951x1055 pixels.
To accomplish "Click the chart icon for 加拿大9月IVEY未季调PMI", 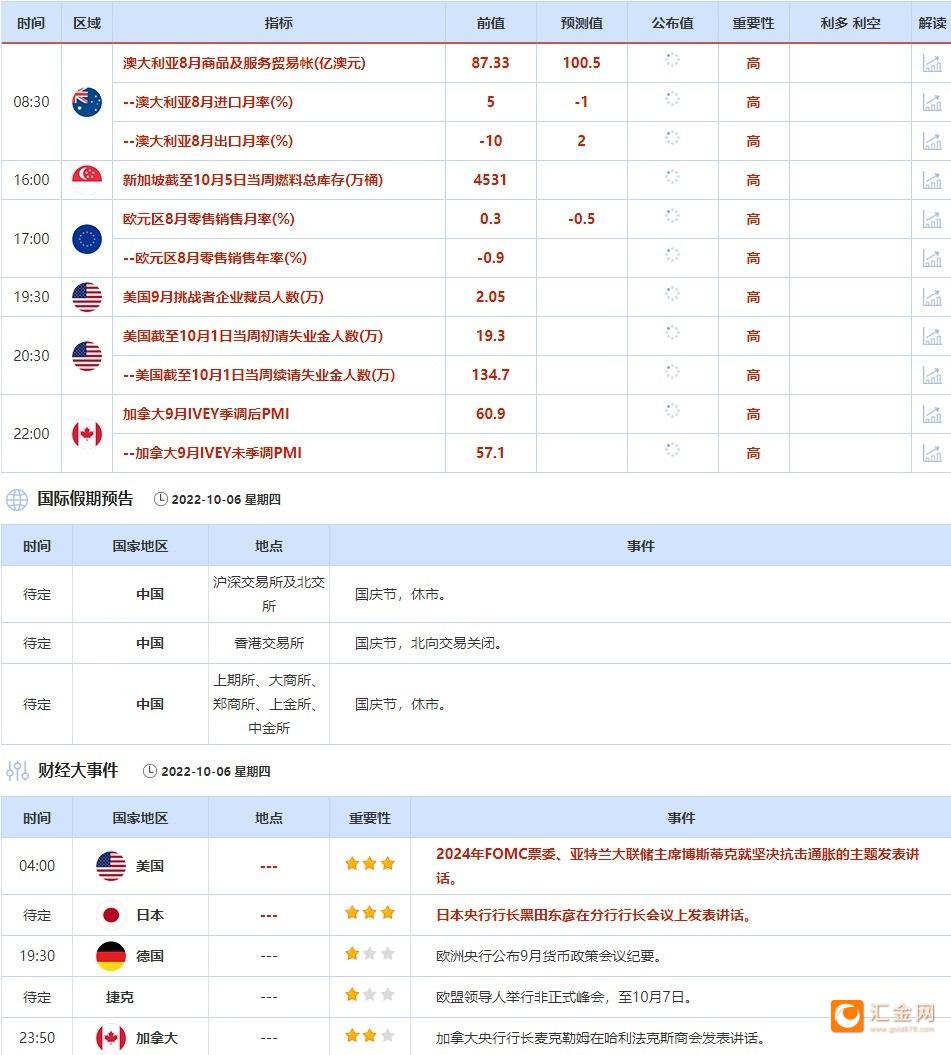I will point(932,453).
